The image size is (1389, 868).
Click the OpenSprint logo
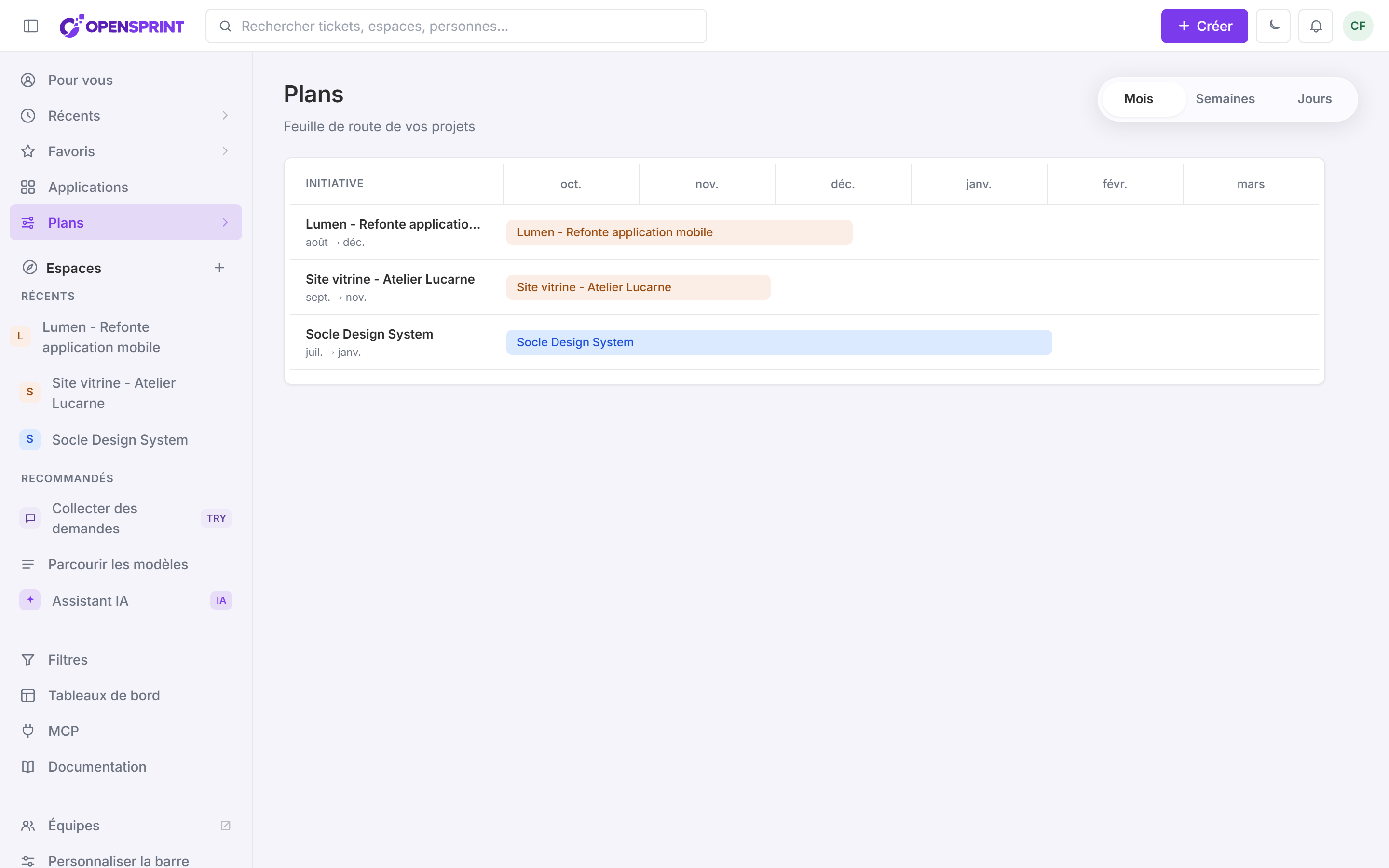[122, 26]
